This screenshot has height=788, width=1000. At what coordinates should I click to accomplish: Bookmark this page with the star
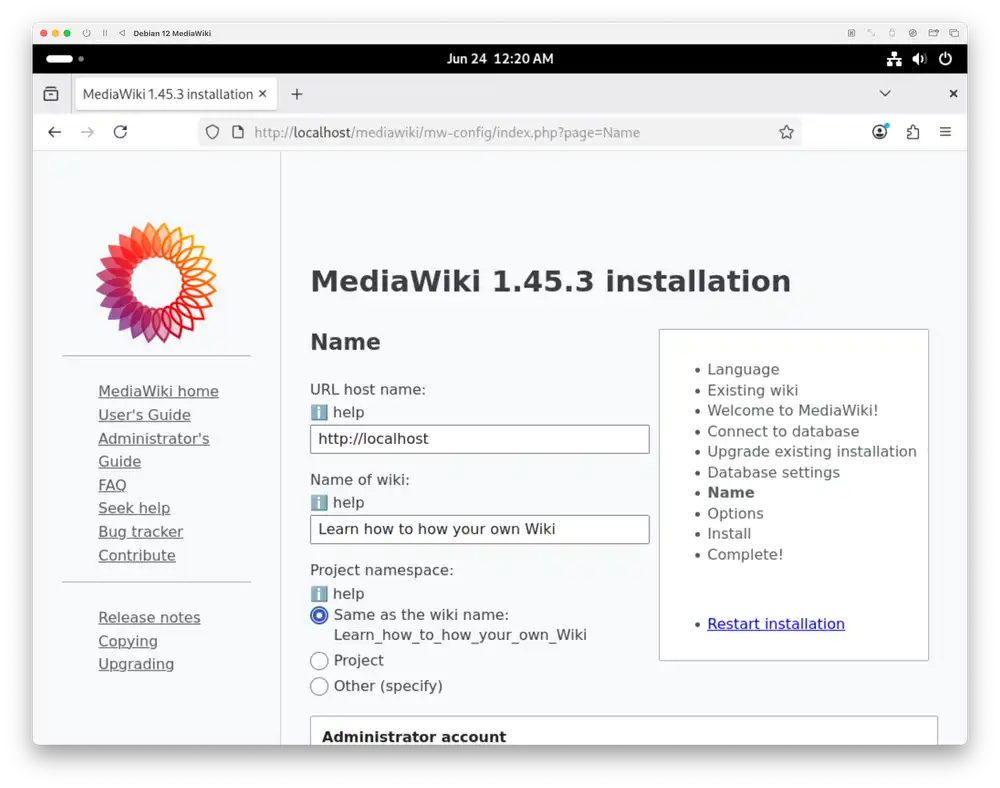786,132
